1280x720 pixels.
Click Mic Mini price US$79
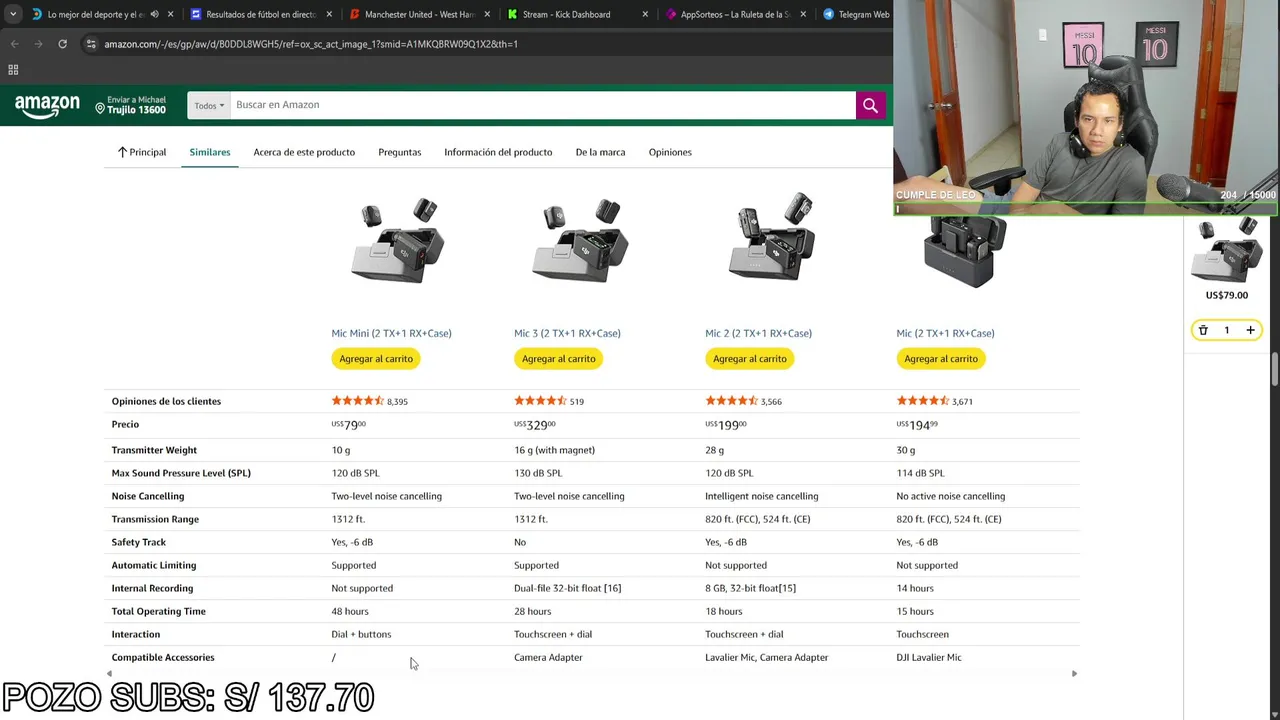tap(348, 425)
